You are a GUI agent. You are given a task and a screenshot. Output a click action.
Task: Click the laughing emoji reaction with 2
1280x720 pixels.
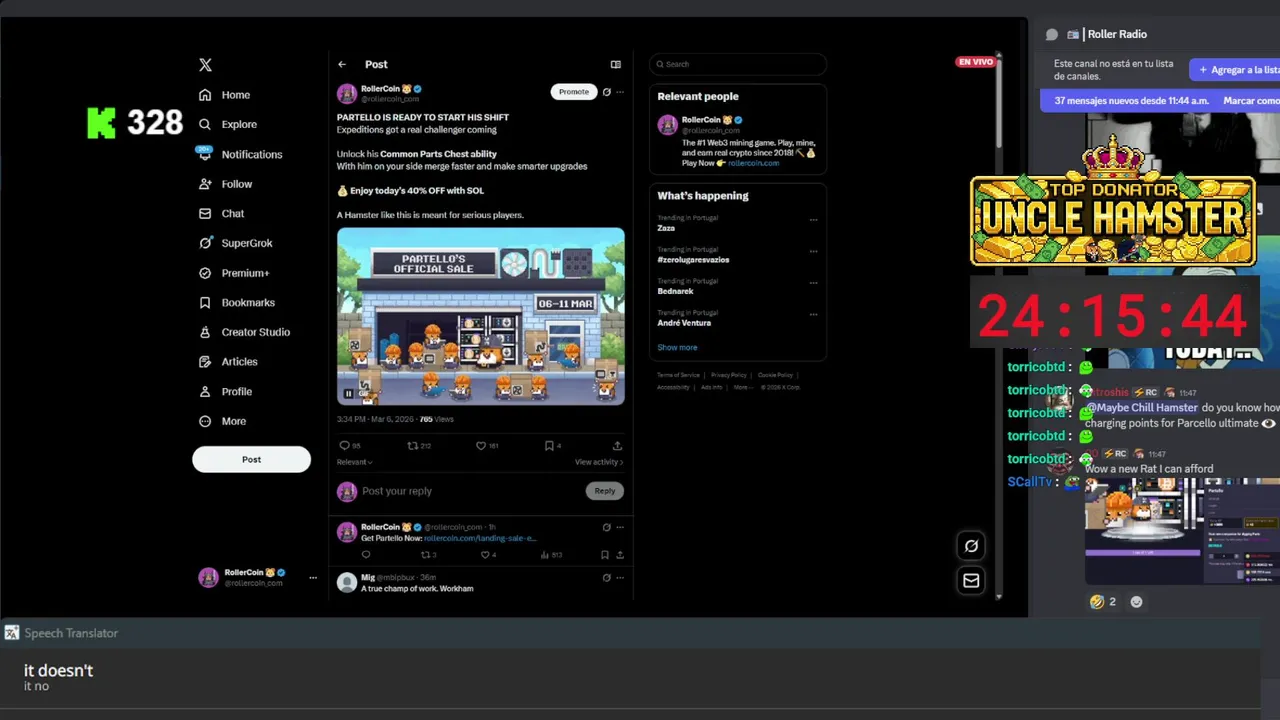[x=1103, y=602]
